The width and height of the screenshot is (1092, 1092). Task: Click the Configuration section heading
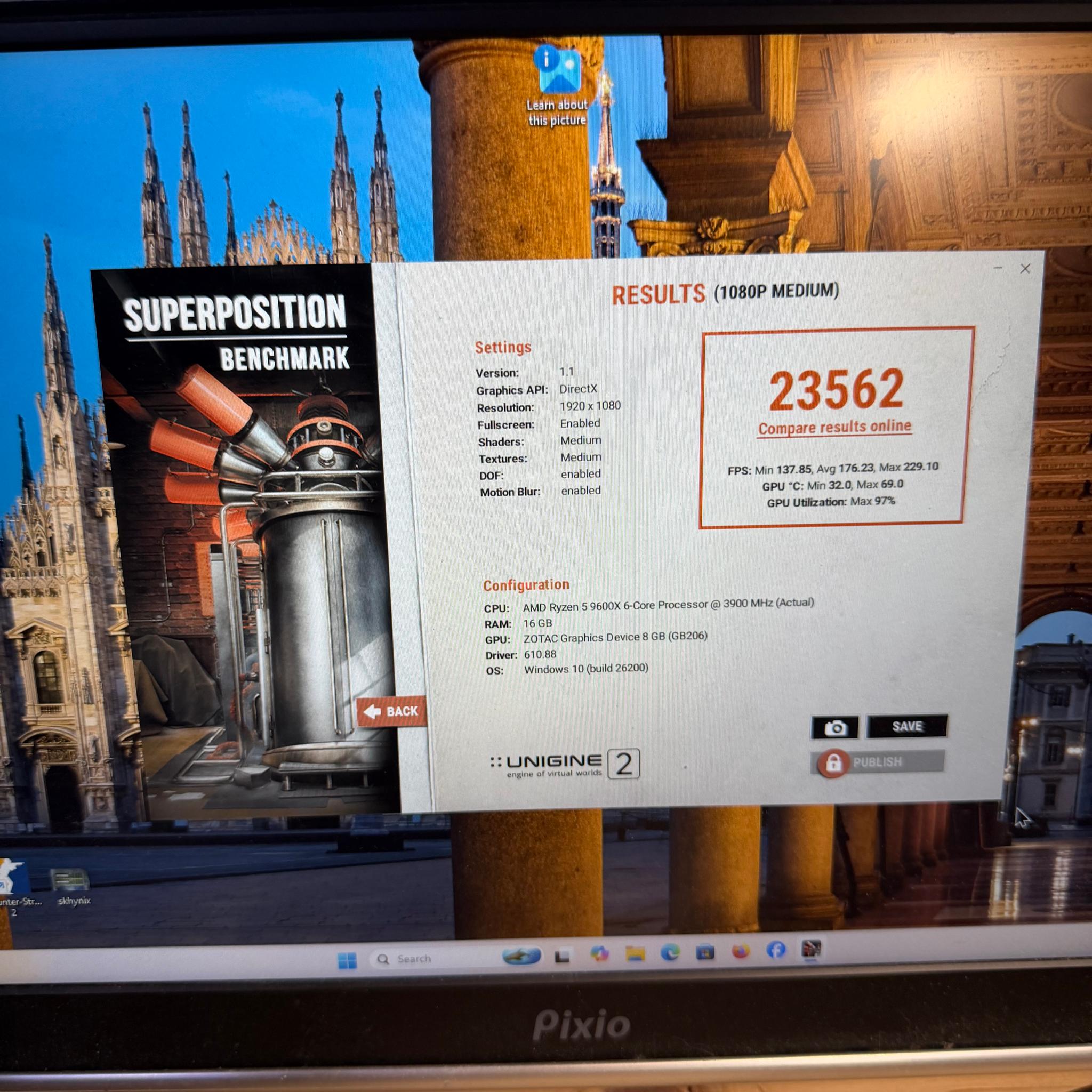pyautogui.click(x=526, y=585)
